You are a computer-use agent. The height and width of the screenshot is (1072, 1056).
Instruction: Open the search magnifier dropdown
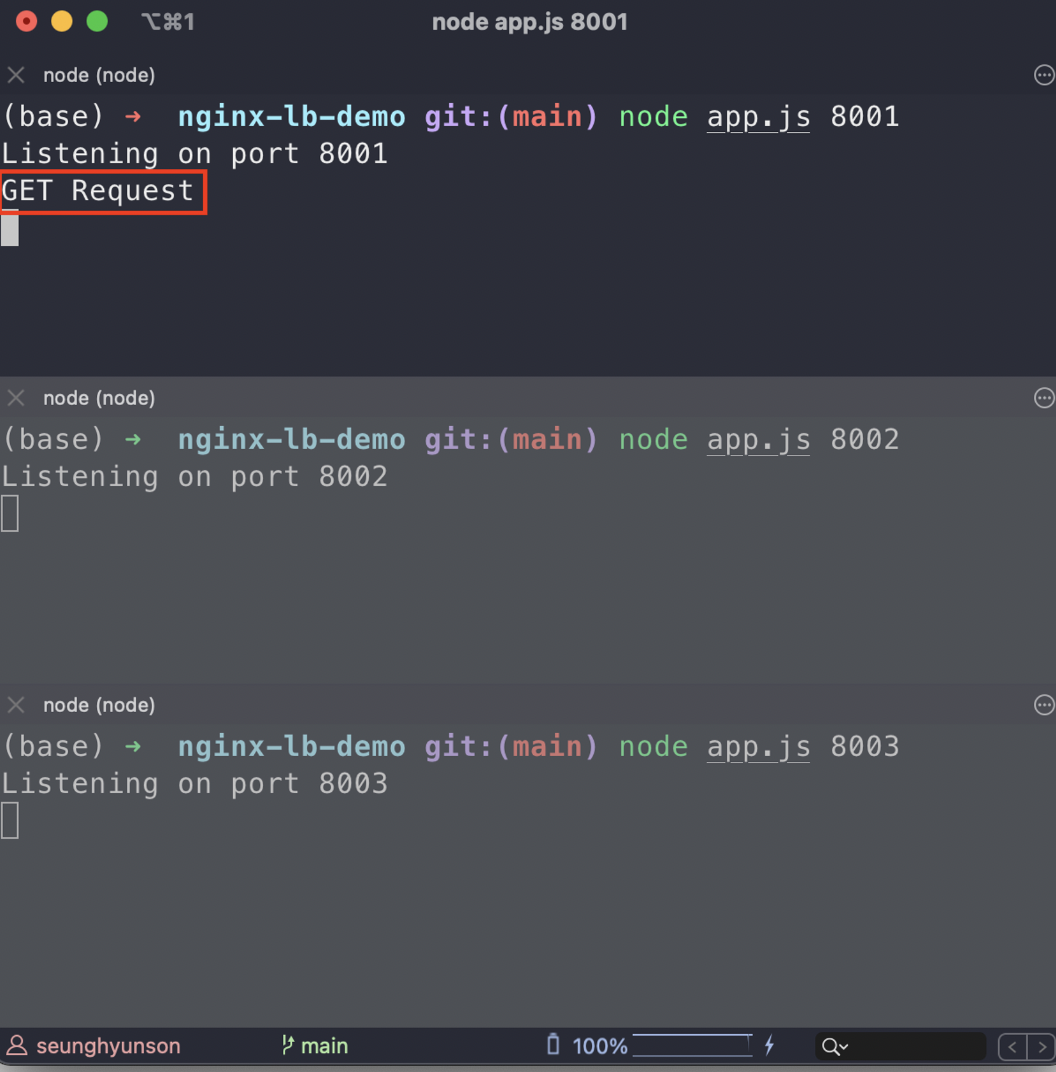point(835,1046)
